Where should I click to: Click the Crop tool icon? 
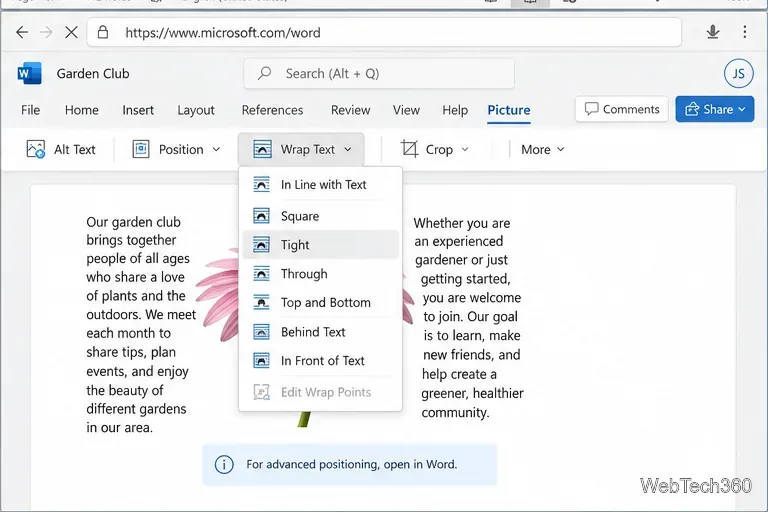409,148
